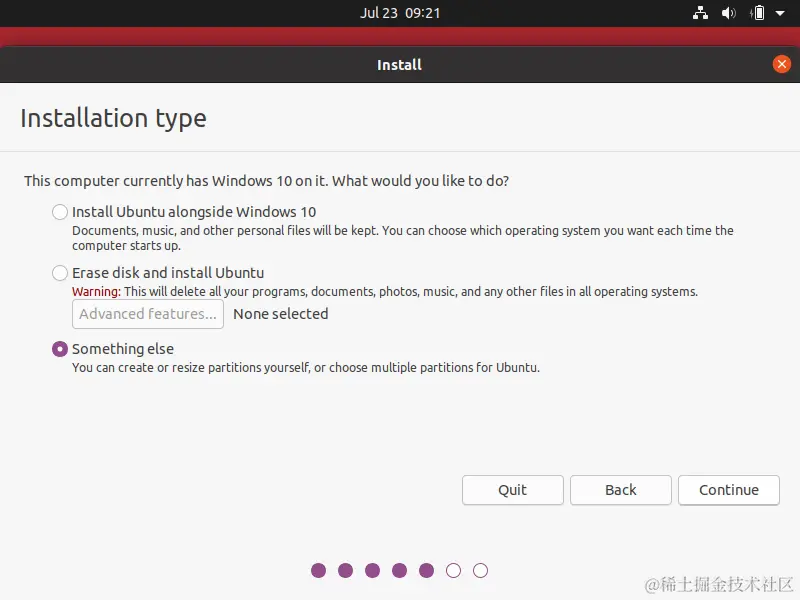Click the None selected text
800x600 pixels.
pos(281,314)
